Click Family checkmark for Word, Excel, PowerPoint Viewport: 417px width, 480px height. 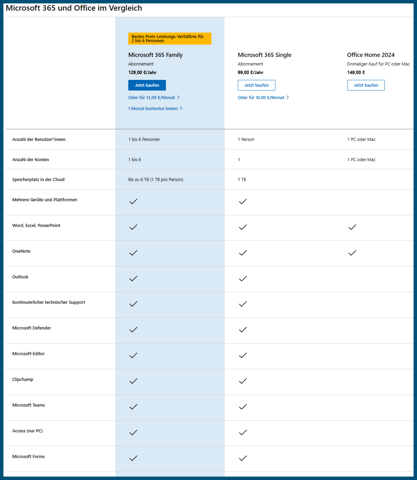pyautogui.click(x=133, y=227)
